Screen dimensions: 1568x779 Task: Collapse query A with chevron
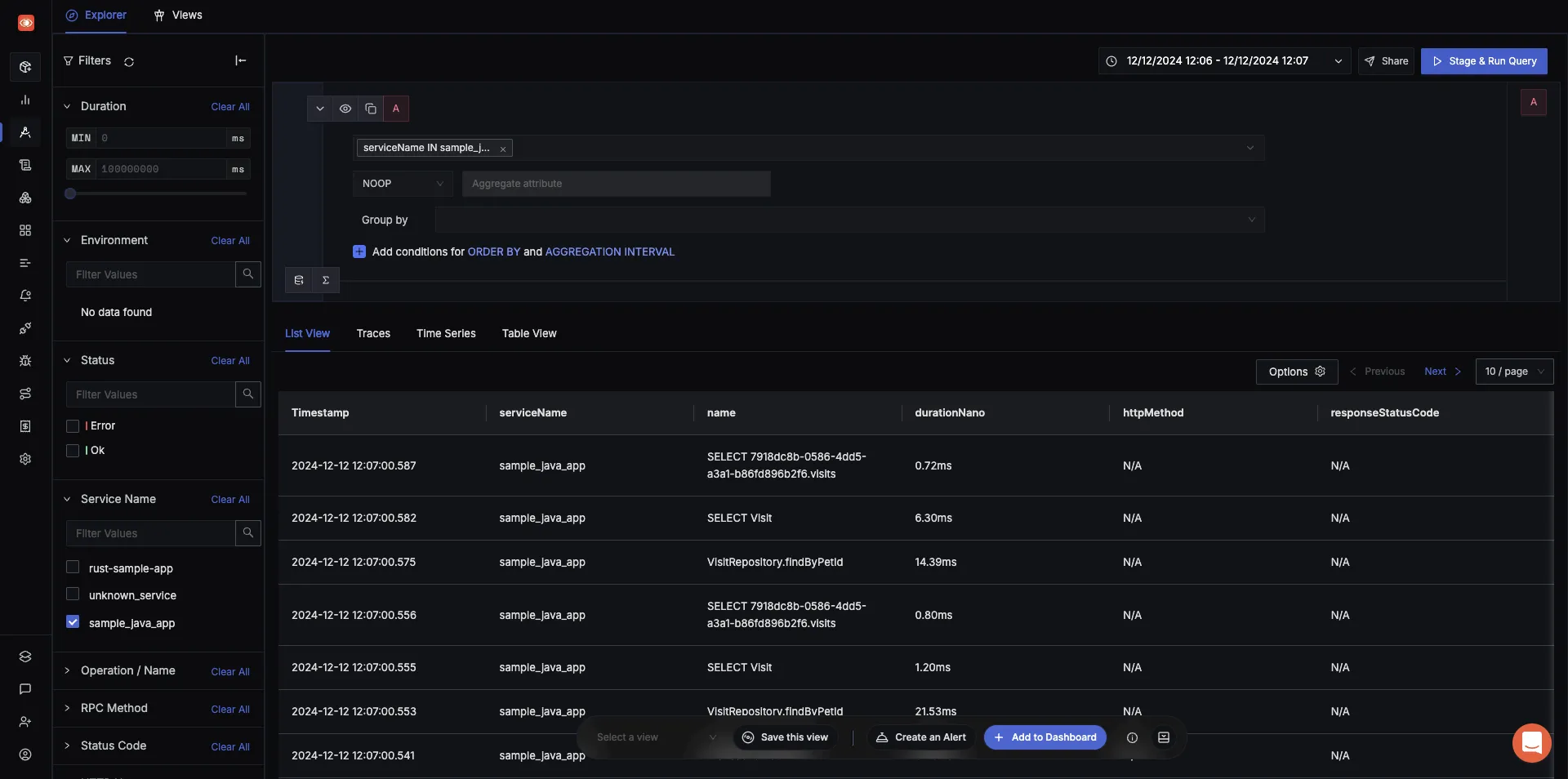(320, 109)
